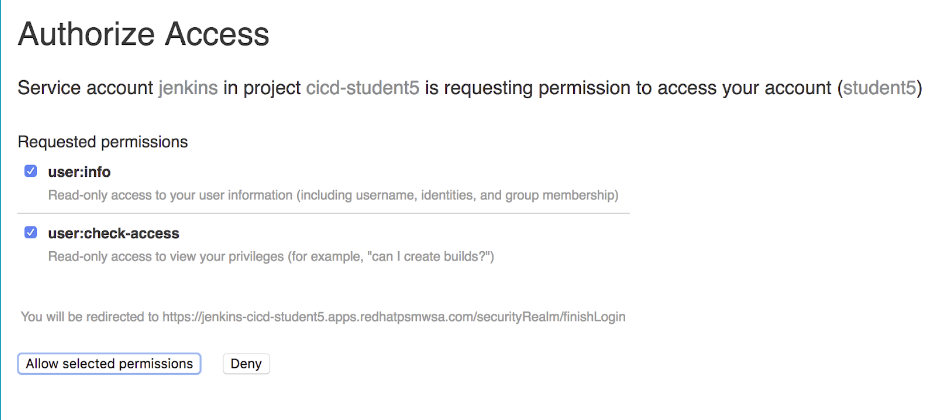Click the jenkins service account name

(187, 88)
